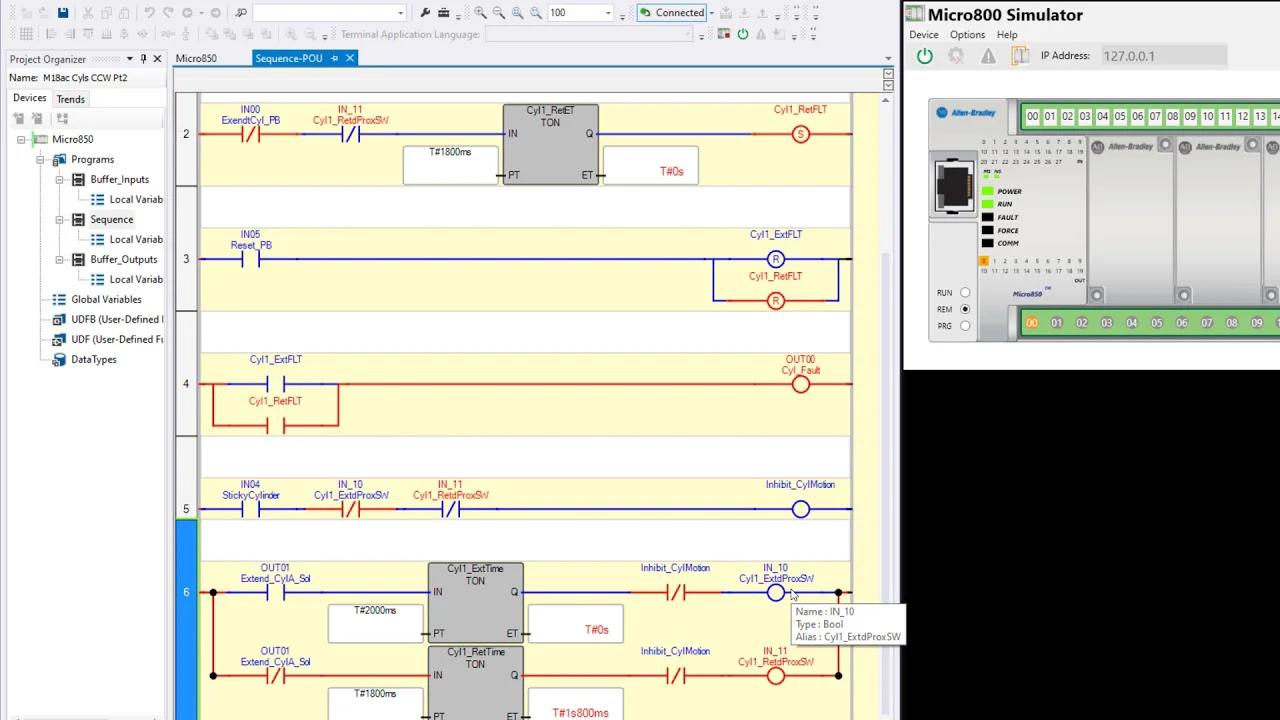Image resolution: width=1280 pixels, height=720 pixels.
Task: Click the Cyl1_Fault output coil in rung 4
Action: click(x=800, y=384)
